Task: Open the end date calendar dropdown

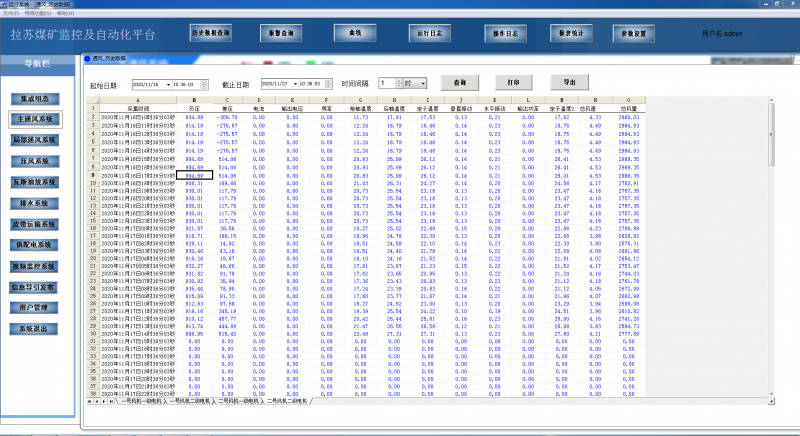Action: pyautogui.click(x=295, y=84)
